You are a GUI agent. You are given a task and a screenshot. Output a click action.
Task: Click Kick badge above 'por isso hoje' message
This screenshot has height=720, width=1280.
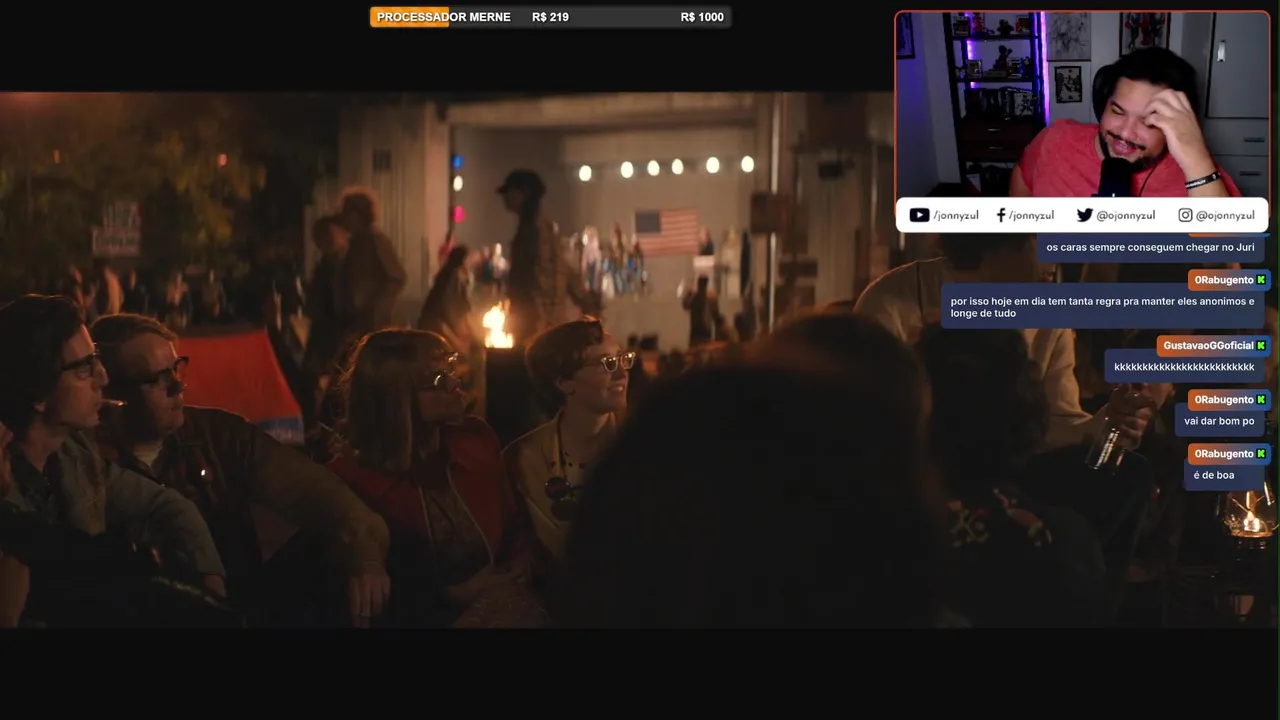[x=1261, y=280]
